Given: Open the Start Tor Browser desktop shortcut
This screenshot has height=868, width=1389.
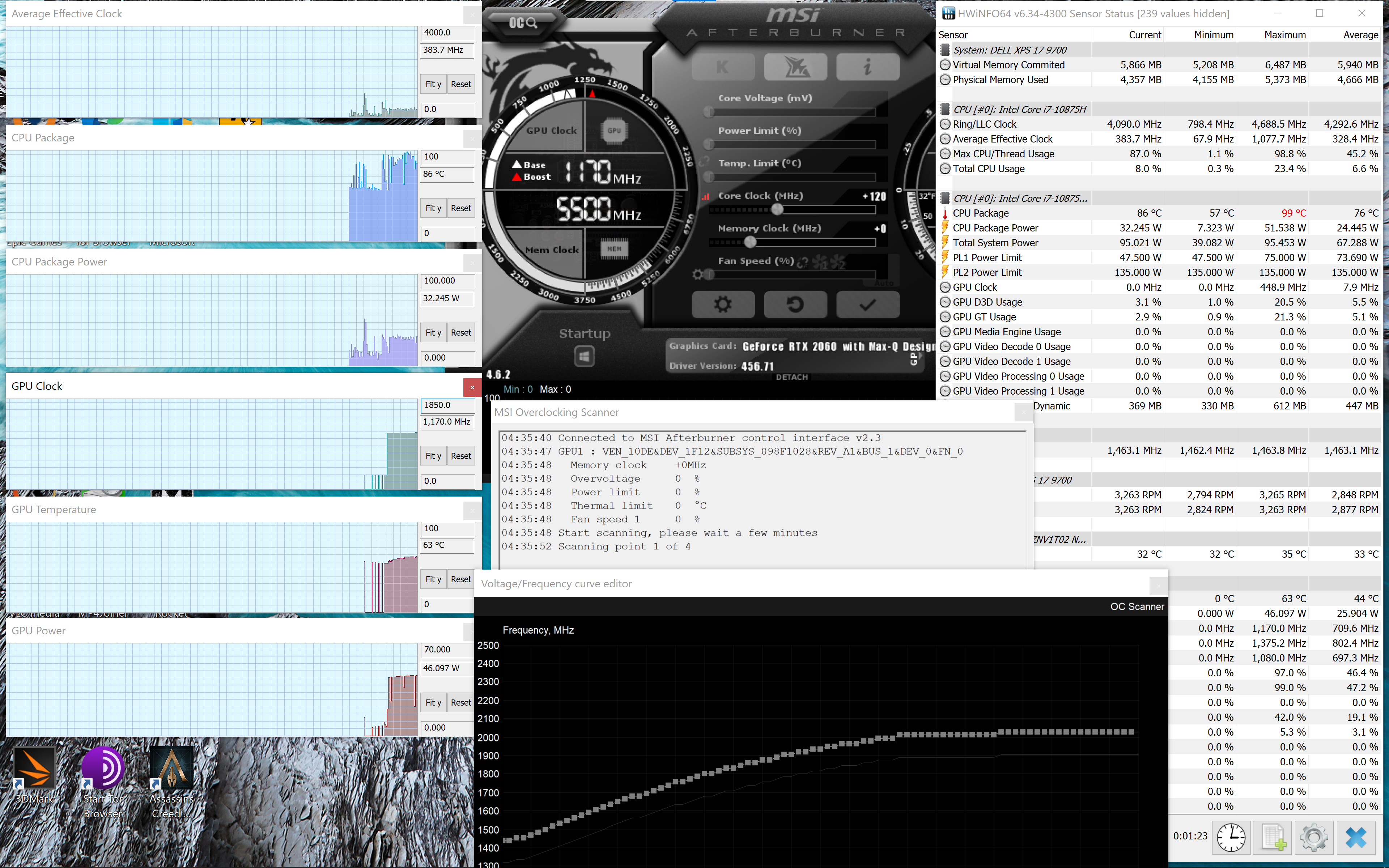Looking at the screenshot, I should click(102, 782).
